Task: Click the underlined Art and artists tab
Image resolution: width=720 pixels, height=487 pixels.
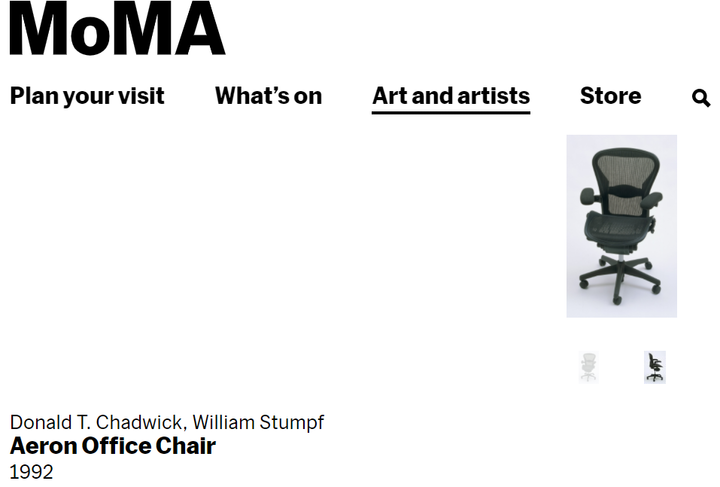Action: click(x=451, y=96)
